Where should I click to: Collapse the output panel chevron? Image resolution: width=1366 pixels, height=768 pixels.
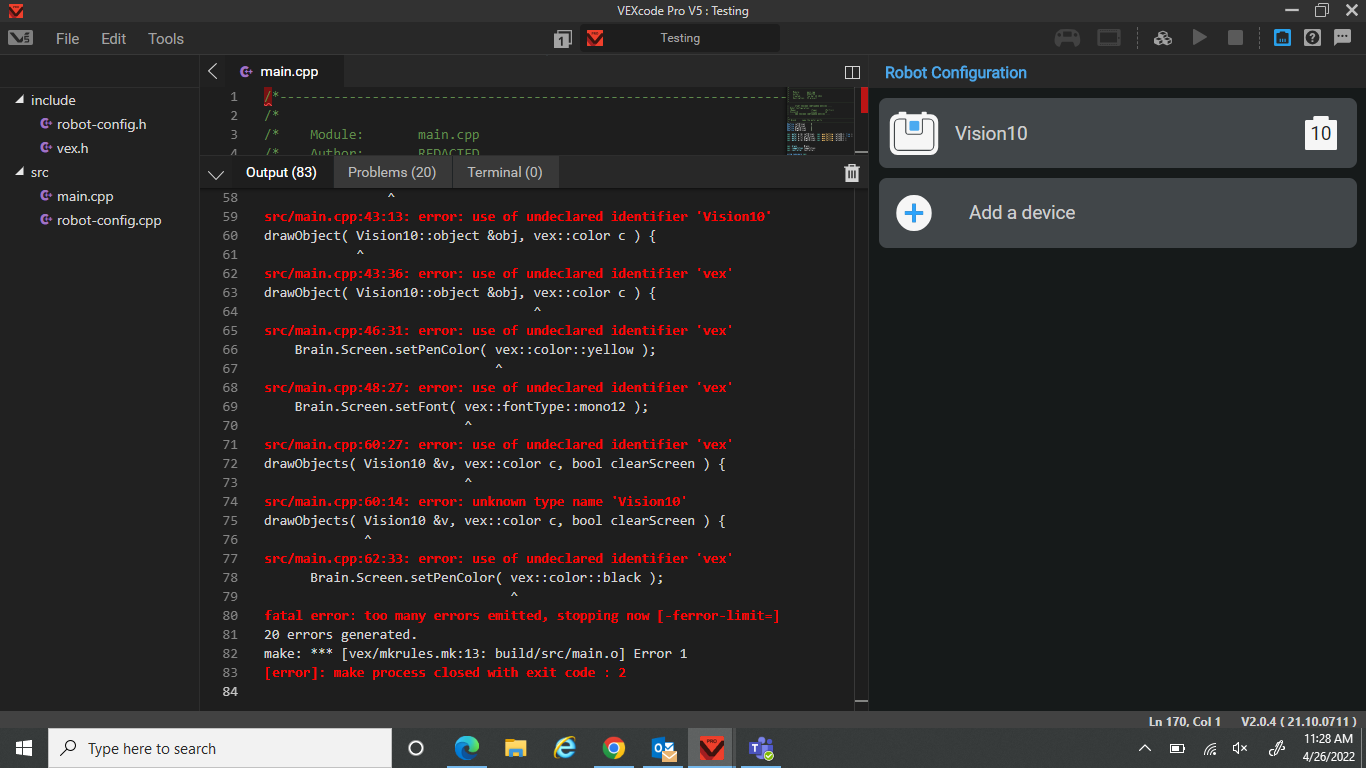point(215,173)
